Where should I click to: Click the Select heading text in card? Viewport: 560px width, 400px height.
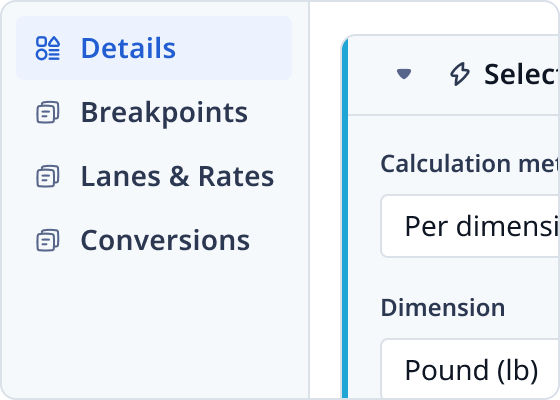(x=521, y=74)
